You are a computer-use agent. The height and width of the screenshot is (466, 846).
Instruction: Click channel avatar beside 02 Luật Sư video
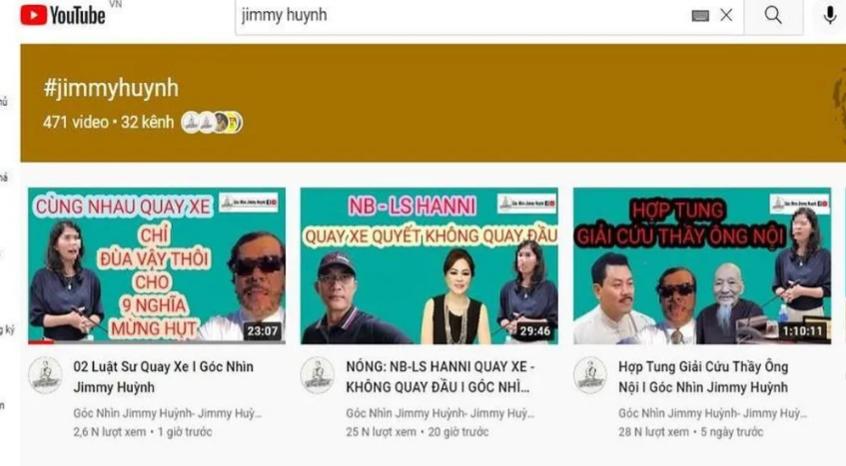coord(45,375)
